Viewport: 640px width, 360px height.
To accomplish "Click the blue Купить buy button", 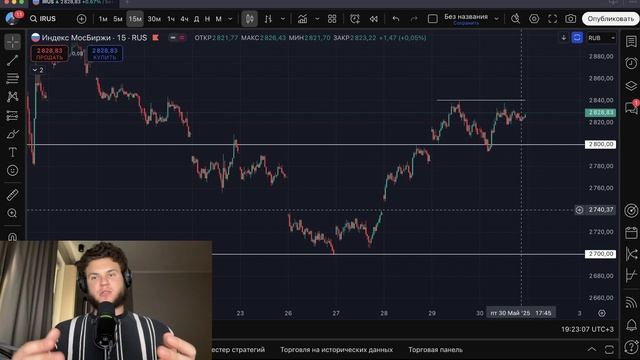I will [x=104, y=53].
